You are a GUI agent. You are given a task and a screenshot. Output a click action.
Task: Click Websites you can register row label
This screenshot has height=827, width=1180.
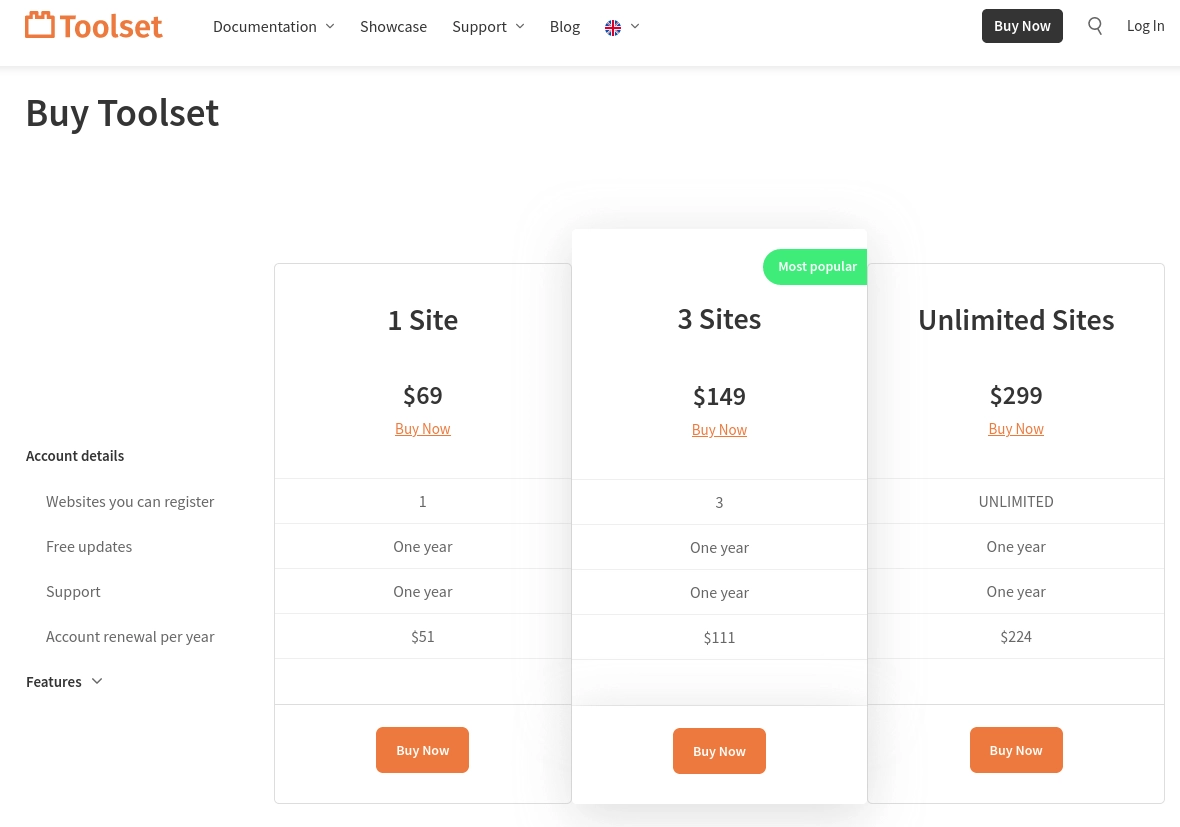coord(129,501)
